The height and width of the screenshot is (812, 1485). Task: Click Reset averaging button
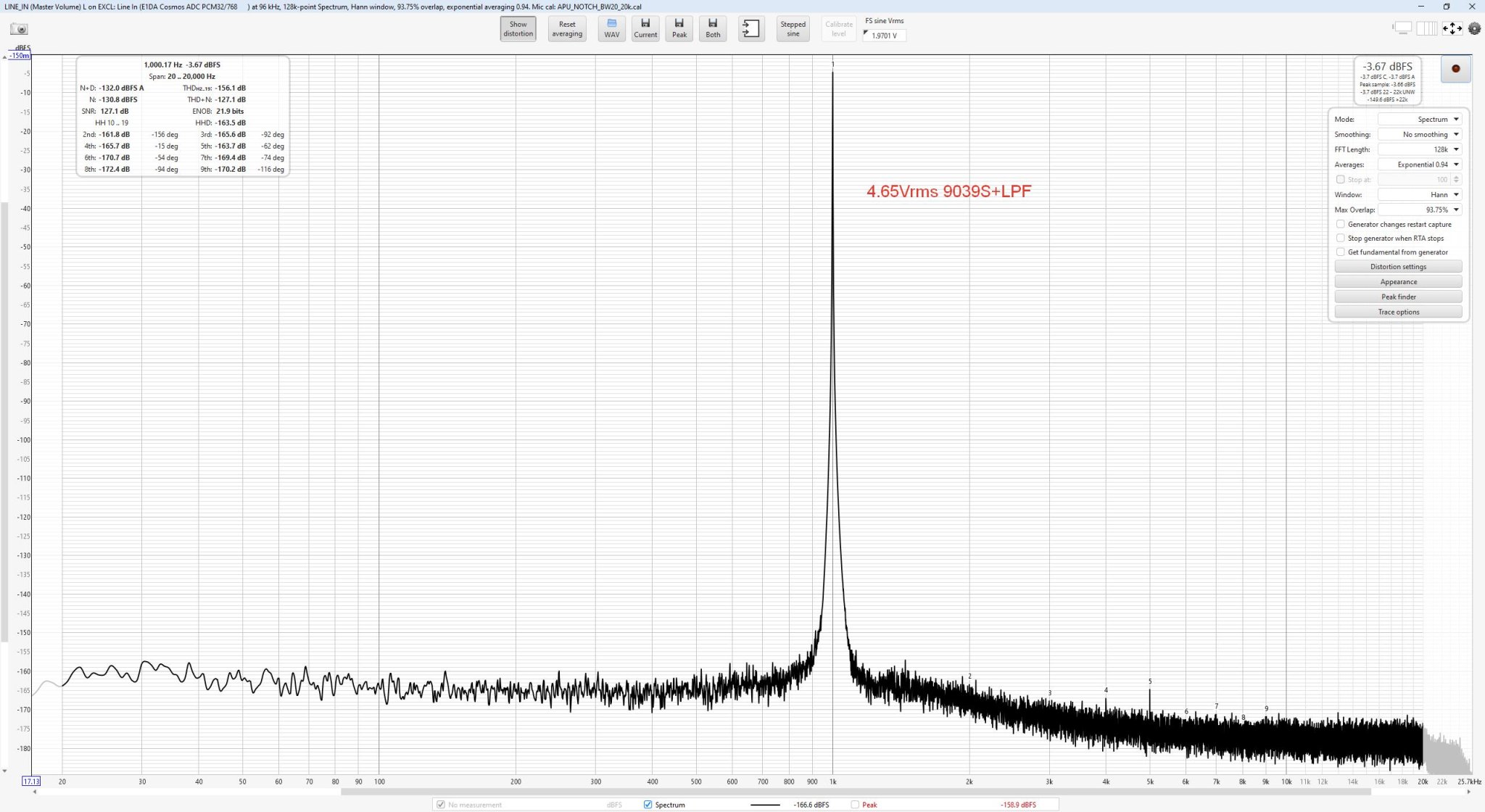click(567, 29)
